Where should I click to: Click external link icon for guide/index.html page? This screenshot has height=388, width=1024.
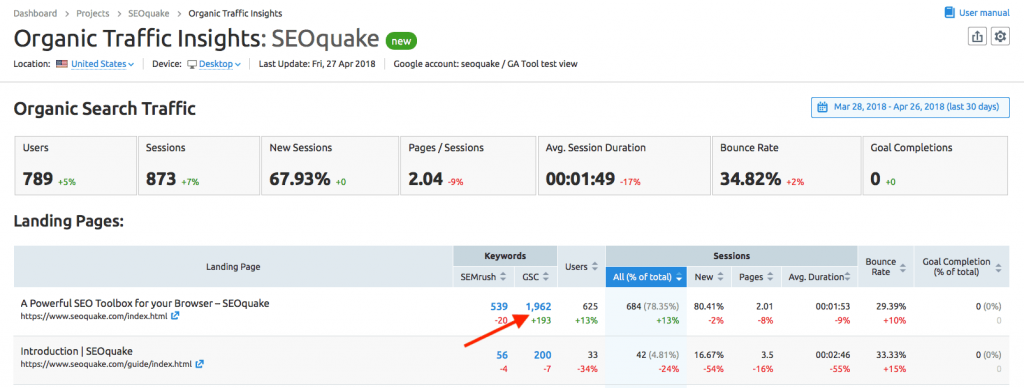click(199, 363)
